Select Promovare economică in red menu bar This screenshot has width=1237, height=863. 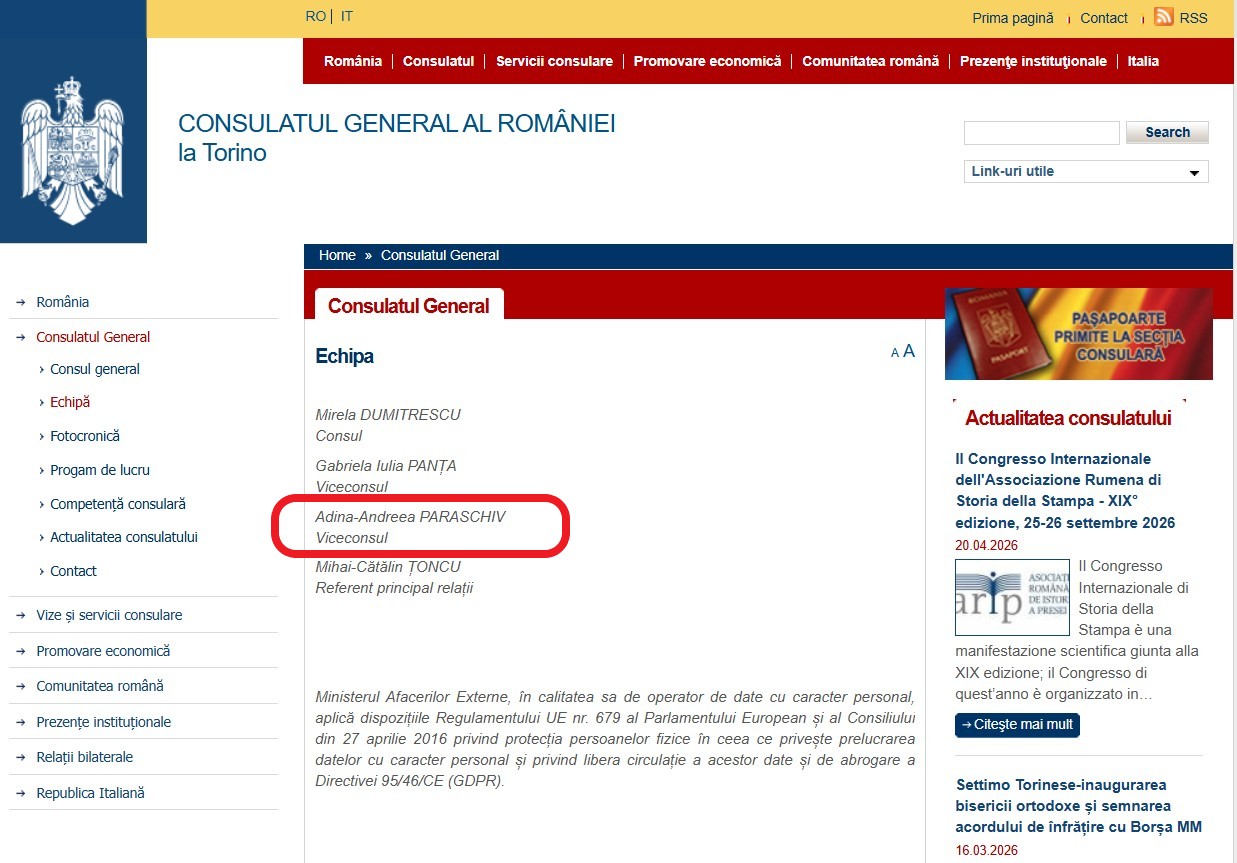(707, 61)
